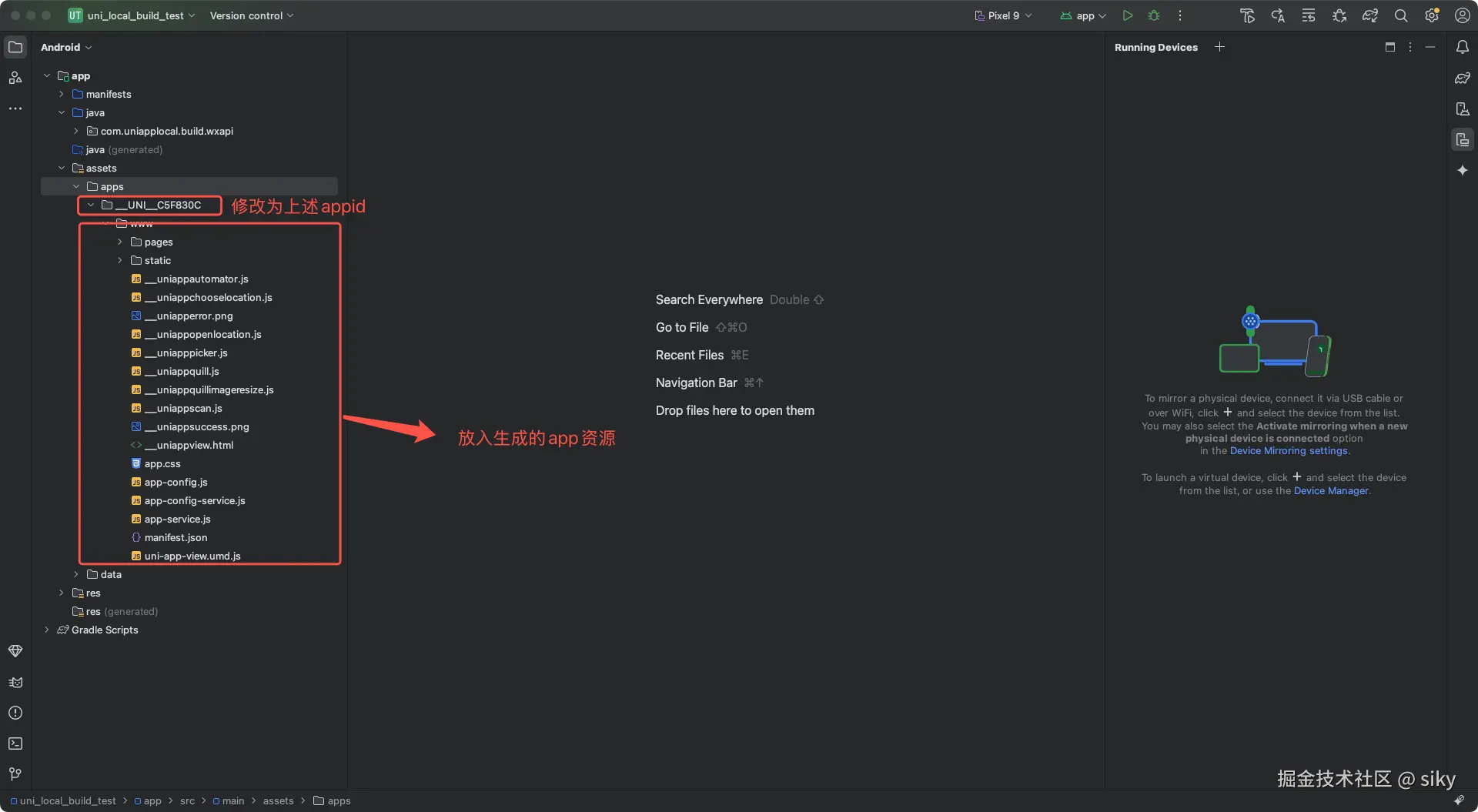Open Device Manager icon in the right sidebar
The width and height of the screenshot is (1478, 812).
point(1463,109)
